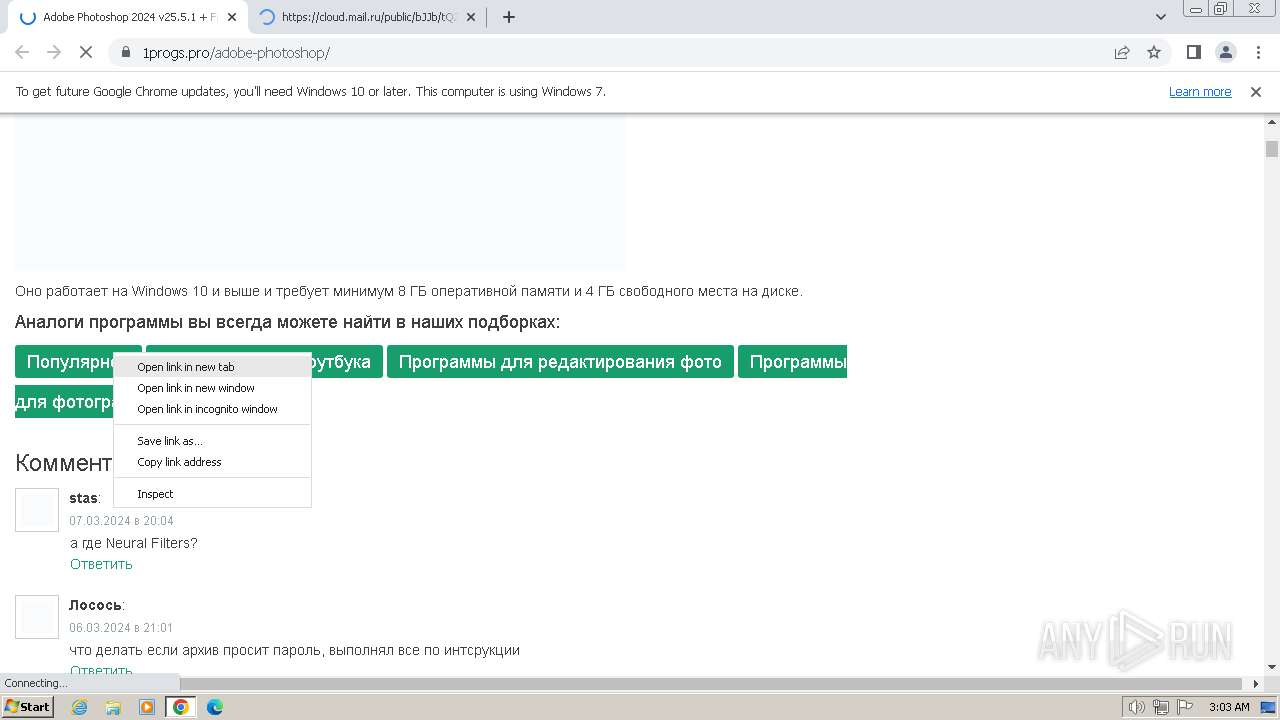This screenshot has height=720, width=1280.
Task: Select Save link as... option
Action: (x=212, y=441)
